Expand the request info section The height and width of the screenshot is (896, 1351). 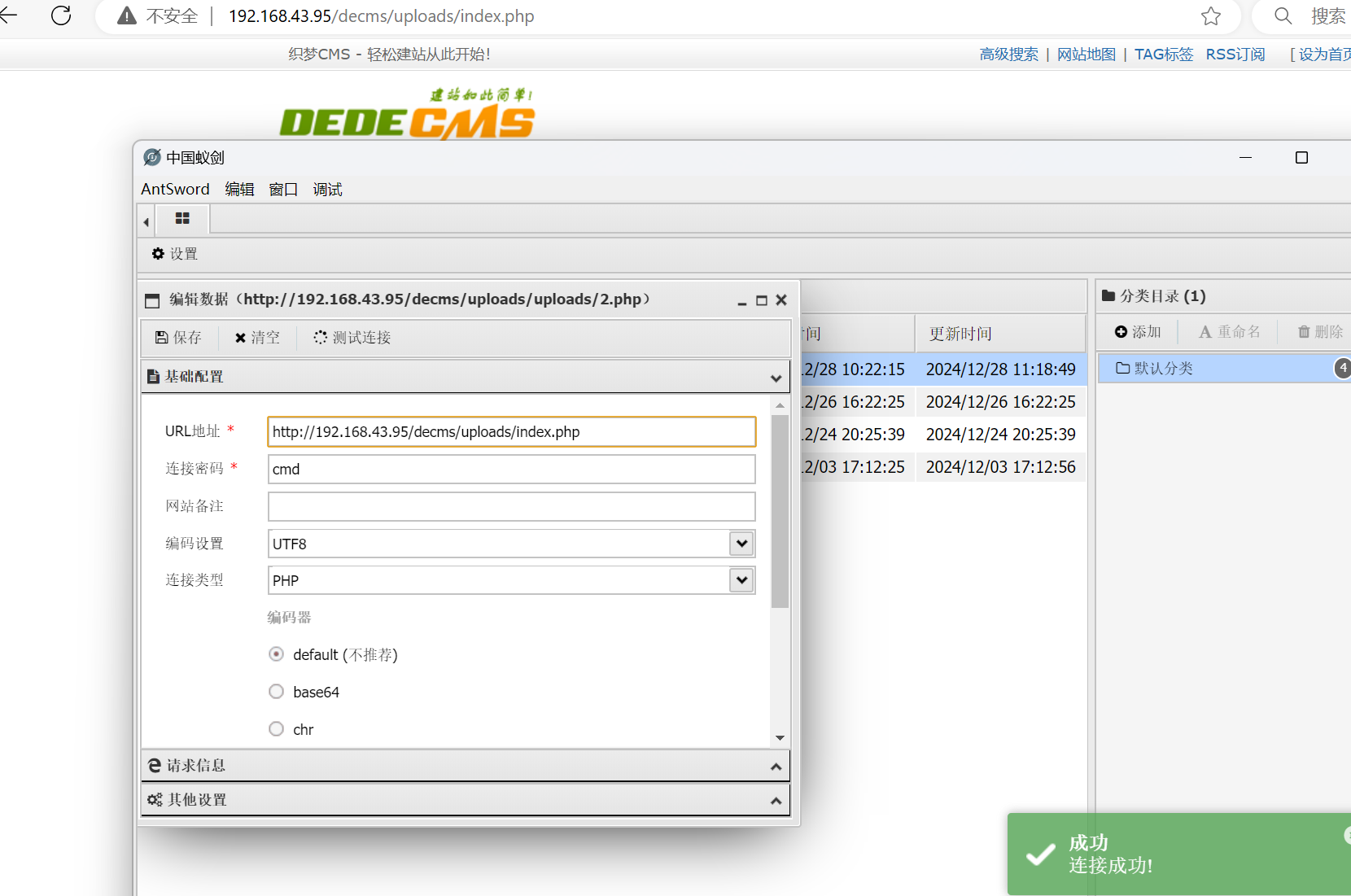point(466,766)
